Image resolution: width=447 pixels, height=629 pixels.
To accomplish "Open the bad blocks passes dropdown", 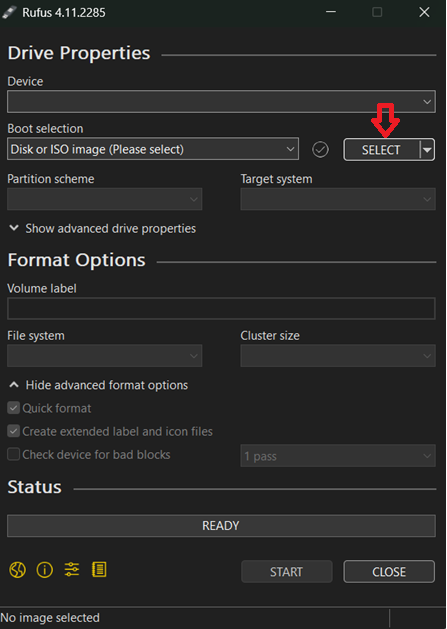I will pos(338,456).
